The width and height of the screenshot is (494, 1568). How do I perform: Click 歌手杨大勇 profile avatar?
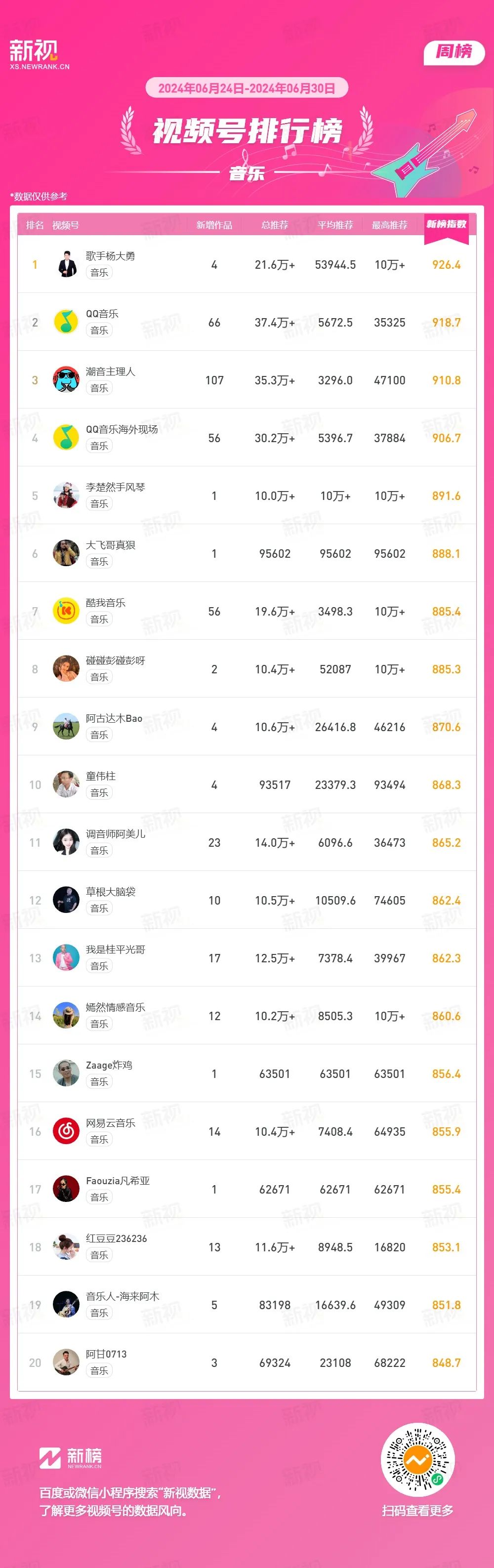point(66,264)
